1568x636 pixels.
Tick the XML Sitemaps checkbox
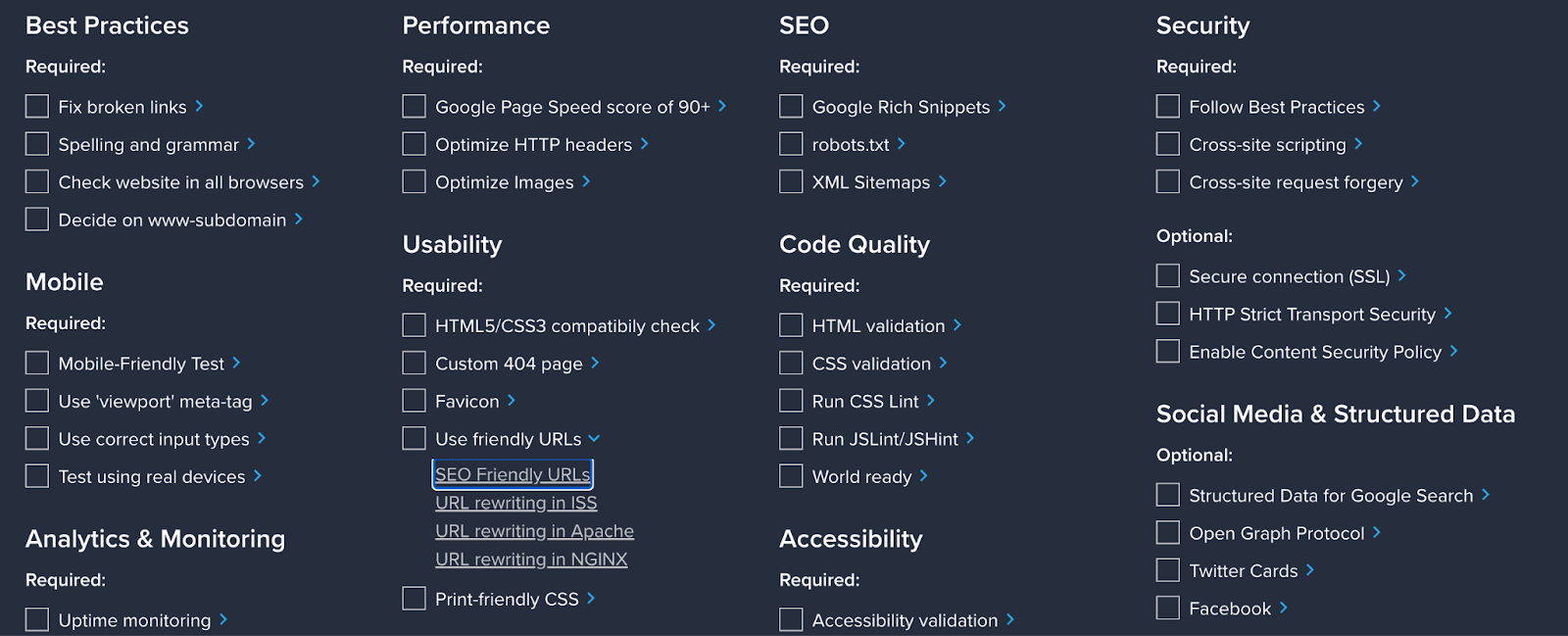pyautogui.click(x=791, y=181)
